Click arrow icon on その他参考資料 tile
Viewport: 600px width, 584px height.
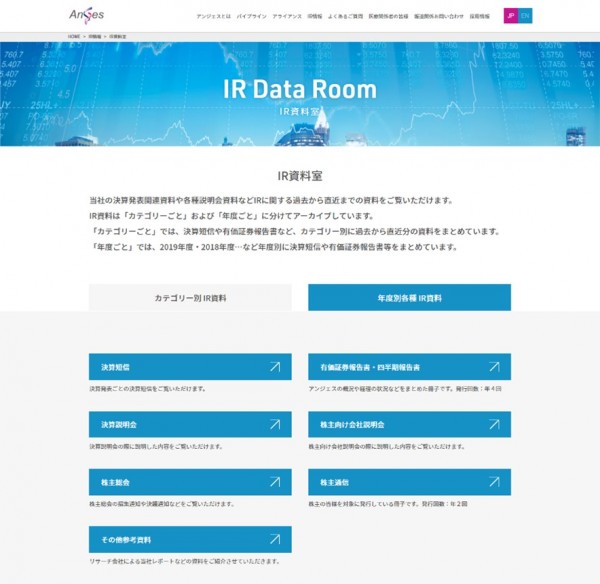click(275, 540)
